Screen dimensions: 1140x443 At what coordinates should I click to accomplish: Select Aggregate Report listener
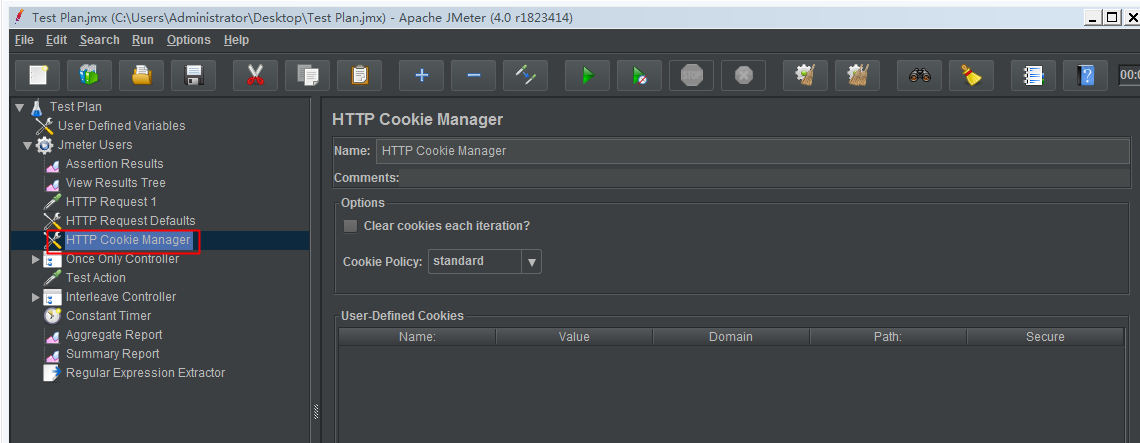[x=114, y=335]
